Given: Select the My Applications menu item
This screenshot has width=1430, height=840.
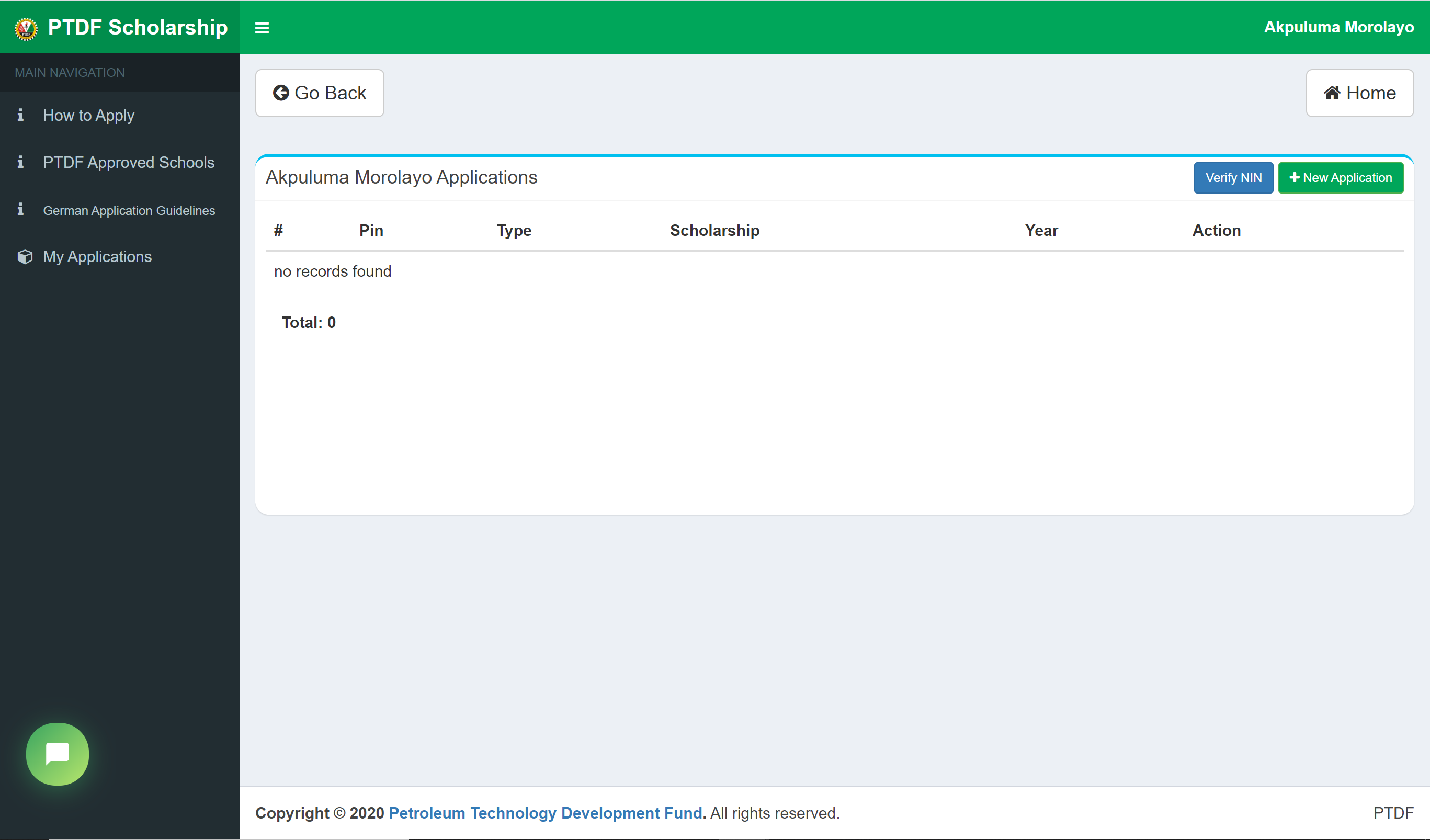Looking at the screenshot, I should click(x=96, y=257).
